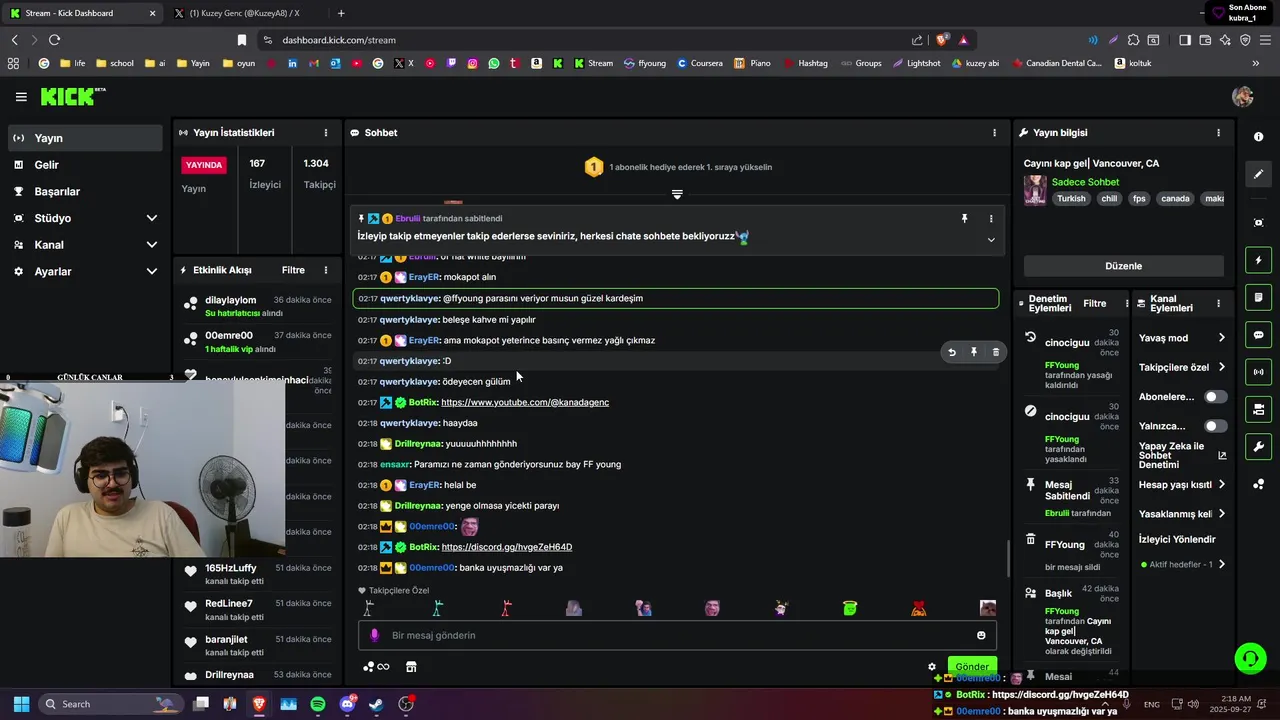Open chat settings gear next to Gönder
This screenshot has width=1280, height=720.
[932, 667]
